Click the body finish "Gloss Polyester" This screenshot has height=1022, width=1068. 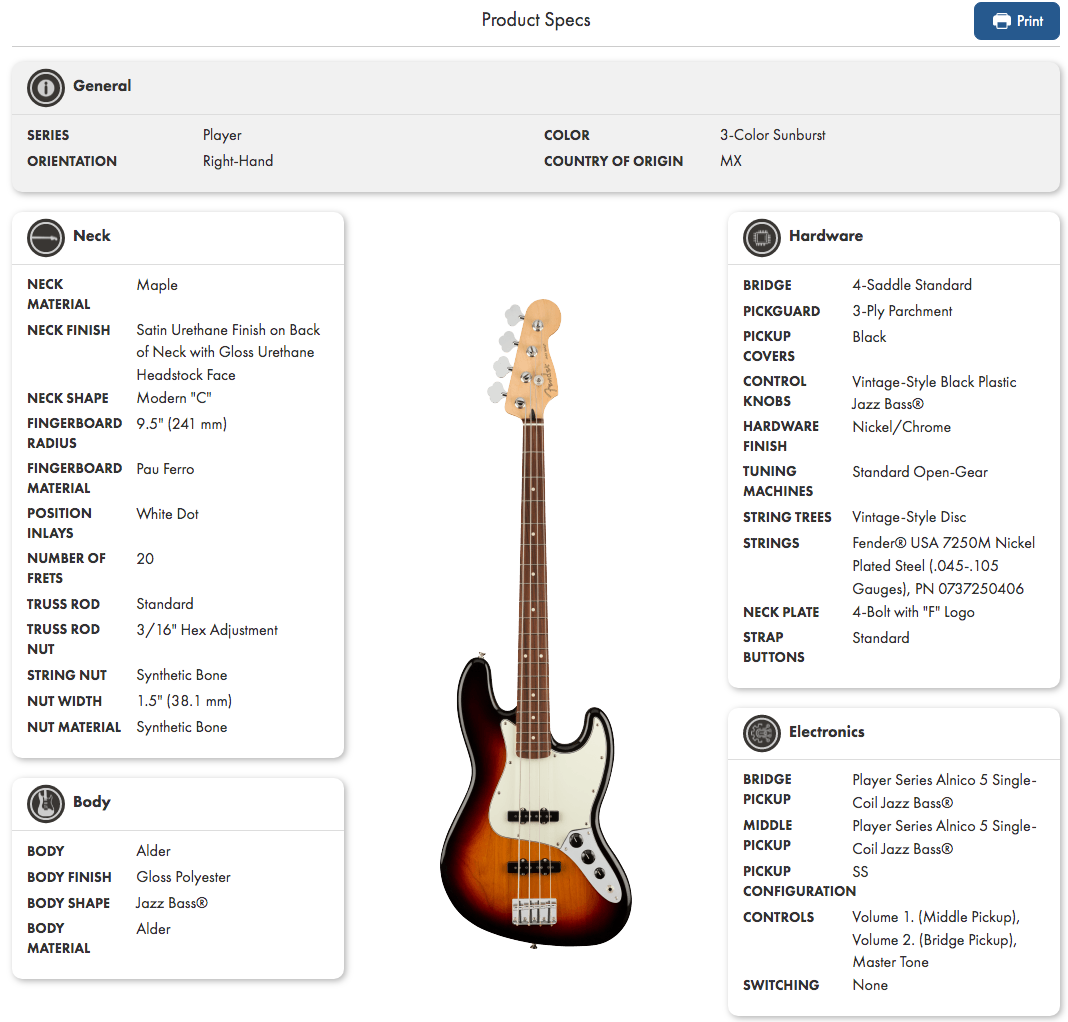click(x=183, y=877)
